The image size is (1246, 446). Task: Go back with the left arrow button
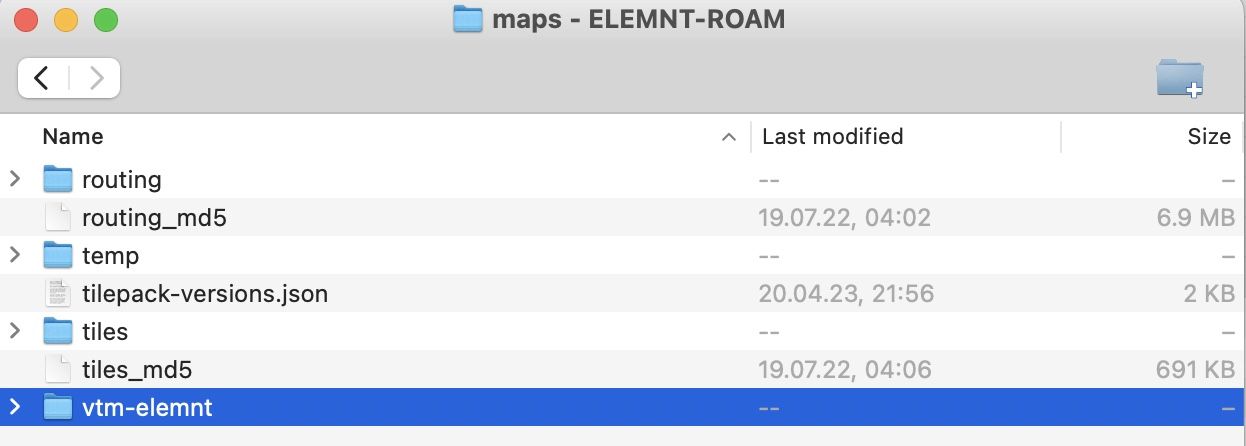42,78
